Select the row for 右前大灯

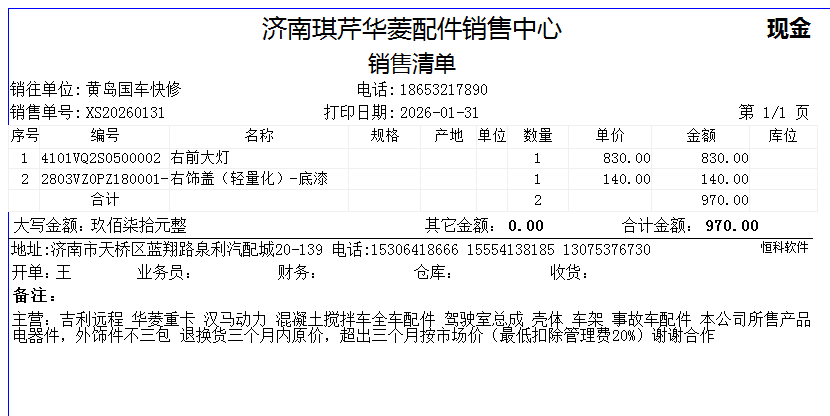[201, 158]
